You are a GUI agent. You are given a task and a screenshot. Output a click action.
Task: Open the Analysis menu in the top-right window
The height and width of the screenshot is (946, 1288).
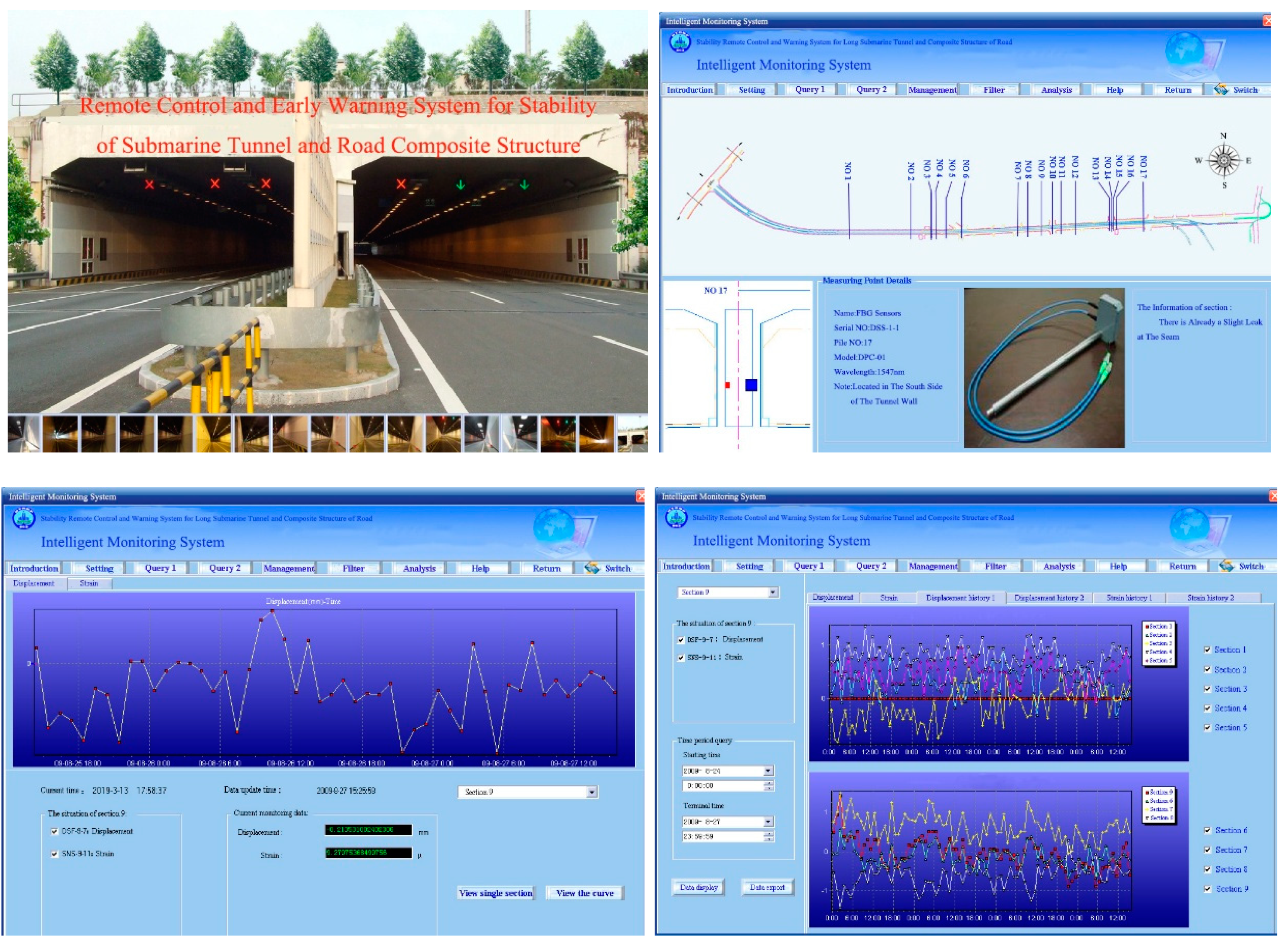tap(1056, 90)
